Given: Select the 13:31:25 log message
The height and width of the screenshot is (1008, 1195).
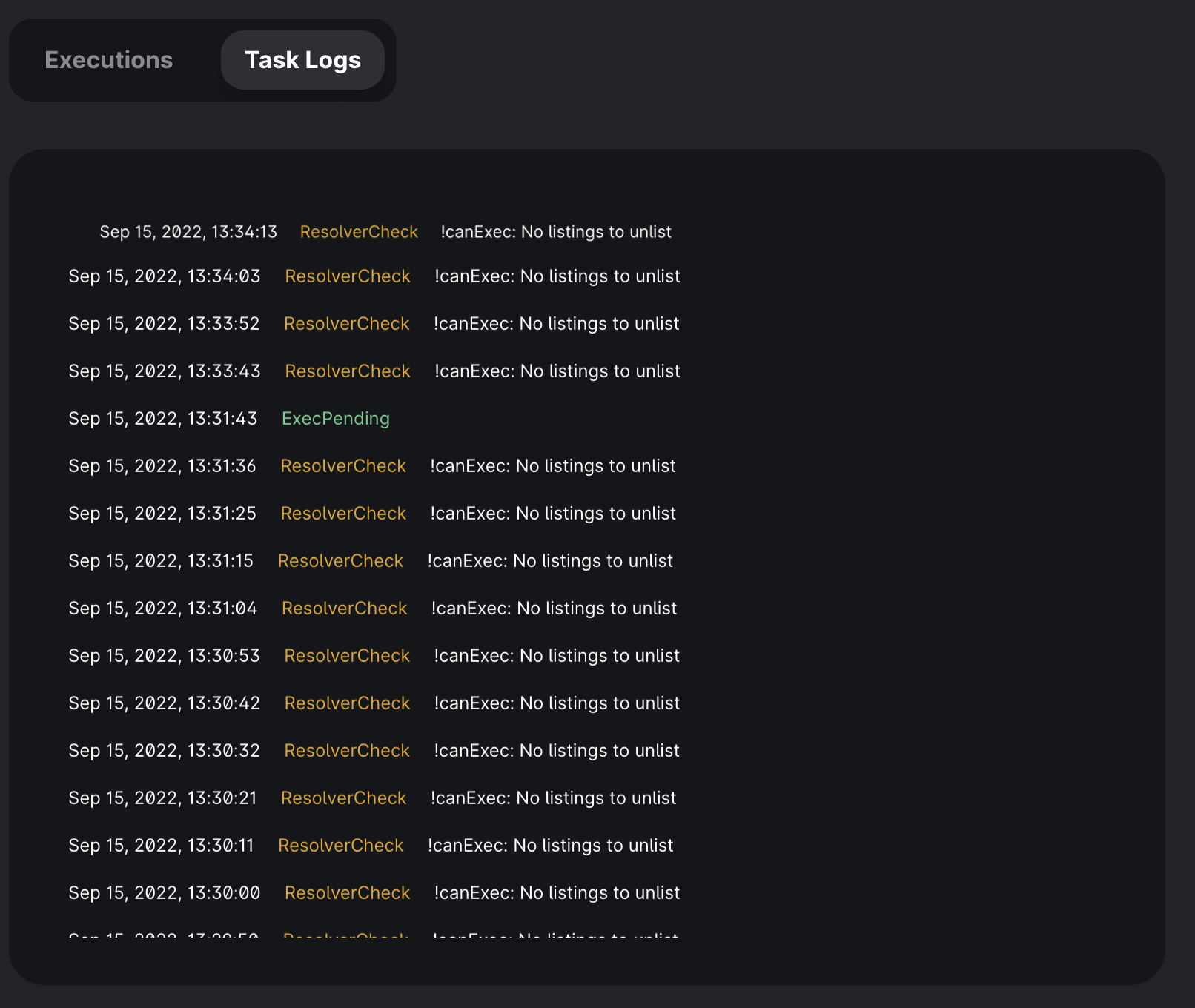Looking at the screenshot, I should coord(553,514).
